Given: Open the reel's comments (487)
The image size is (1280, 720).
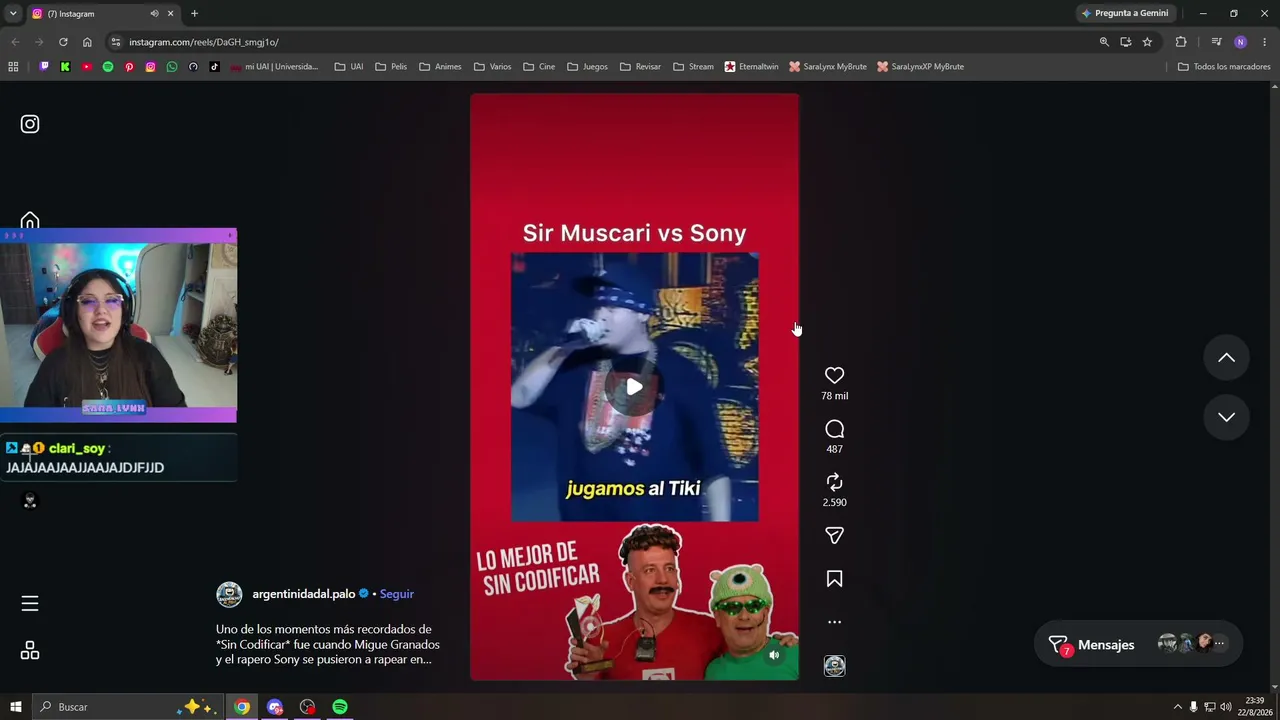Looking at the screenshot, I should pos(834,429).
